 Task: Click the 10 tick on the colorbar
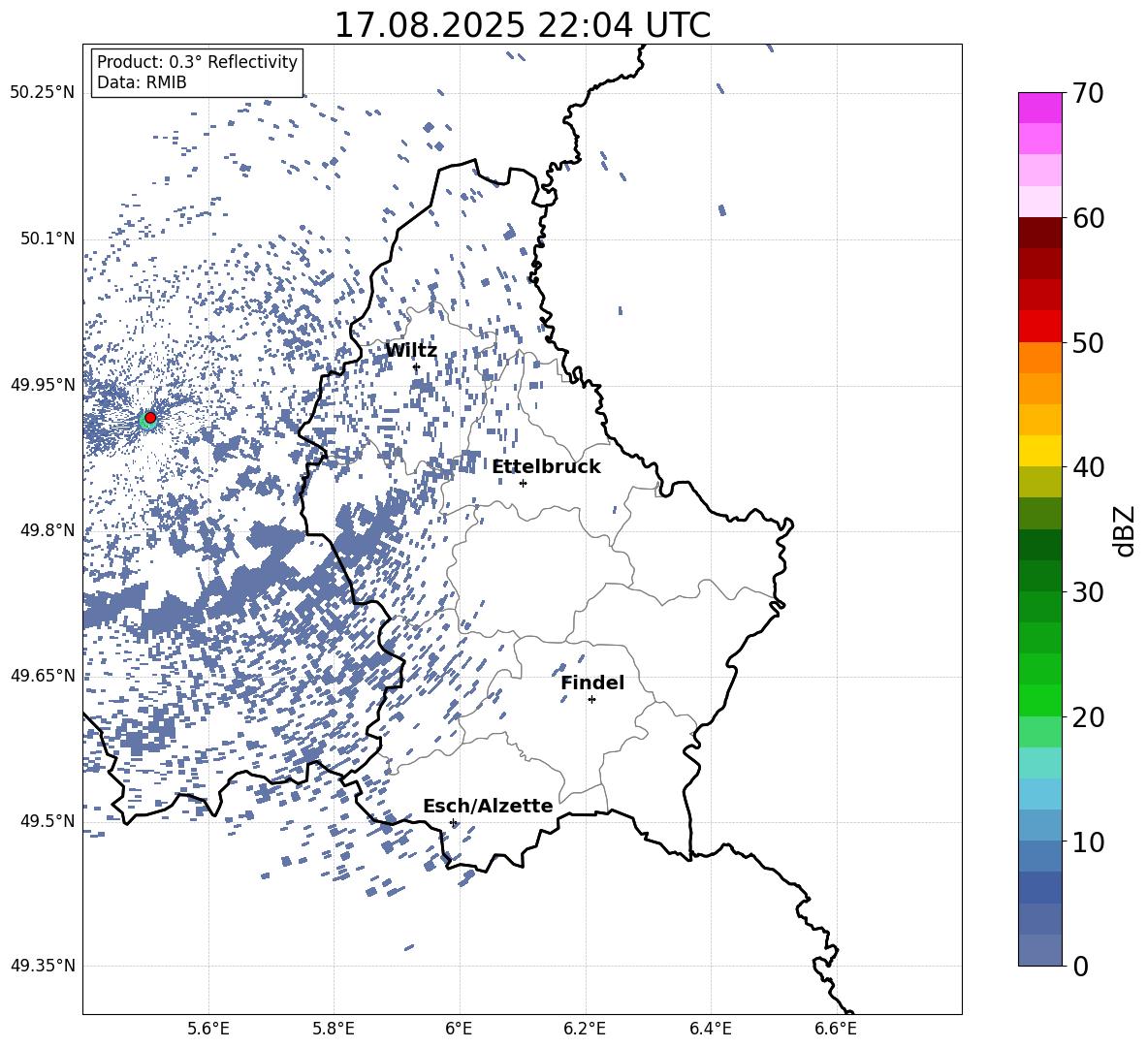(x=1088, y=842)
